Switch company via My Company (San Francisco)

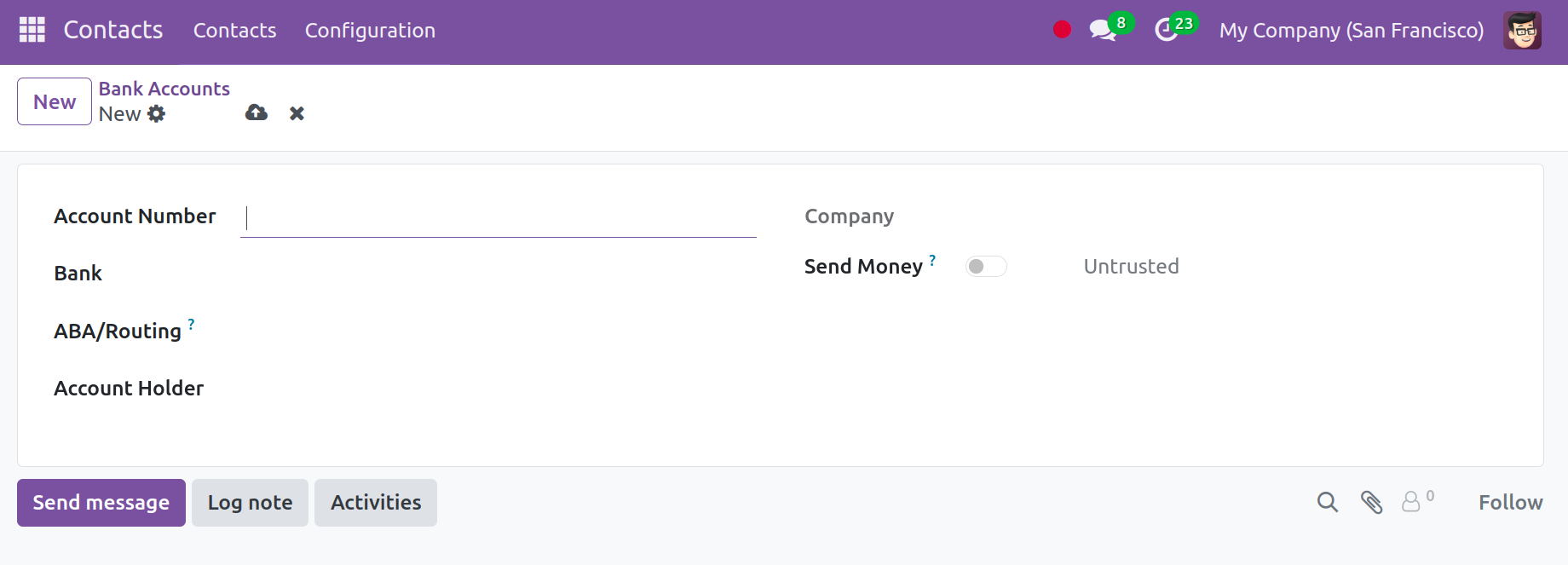[x=1351, y=31]
